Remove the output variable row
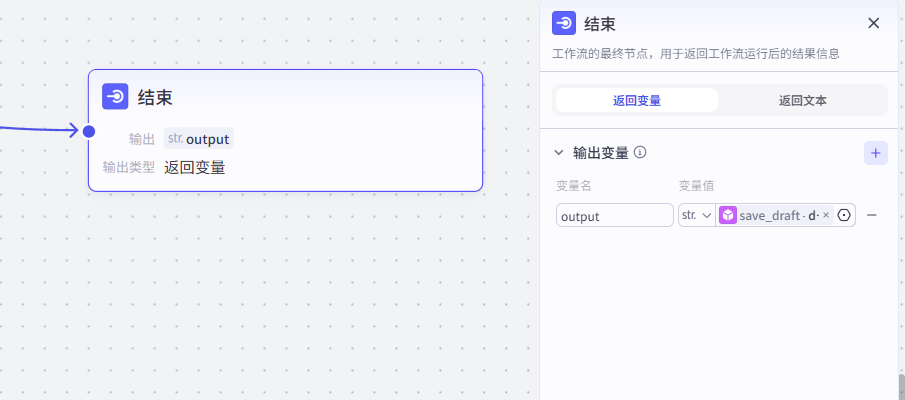 (x=872, y=215)
